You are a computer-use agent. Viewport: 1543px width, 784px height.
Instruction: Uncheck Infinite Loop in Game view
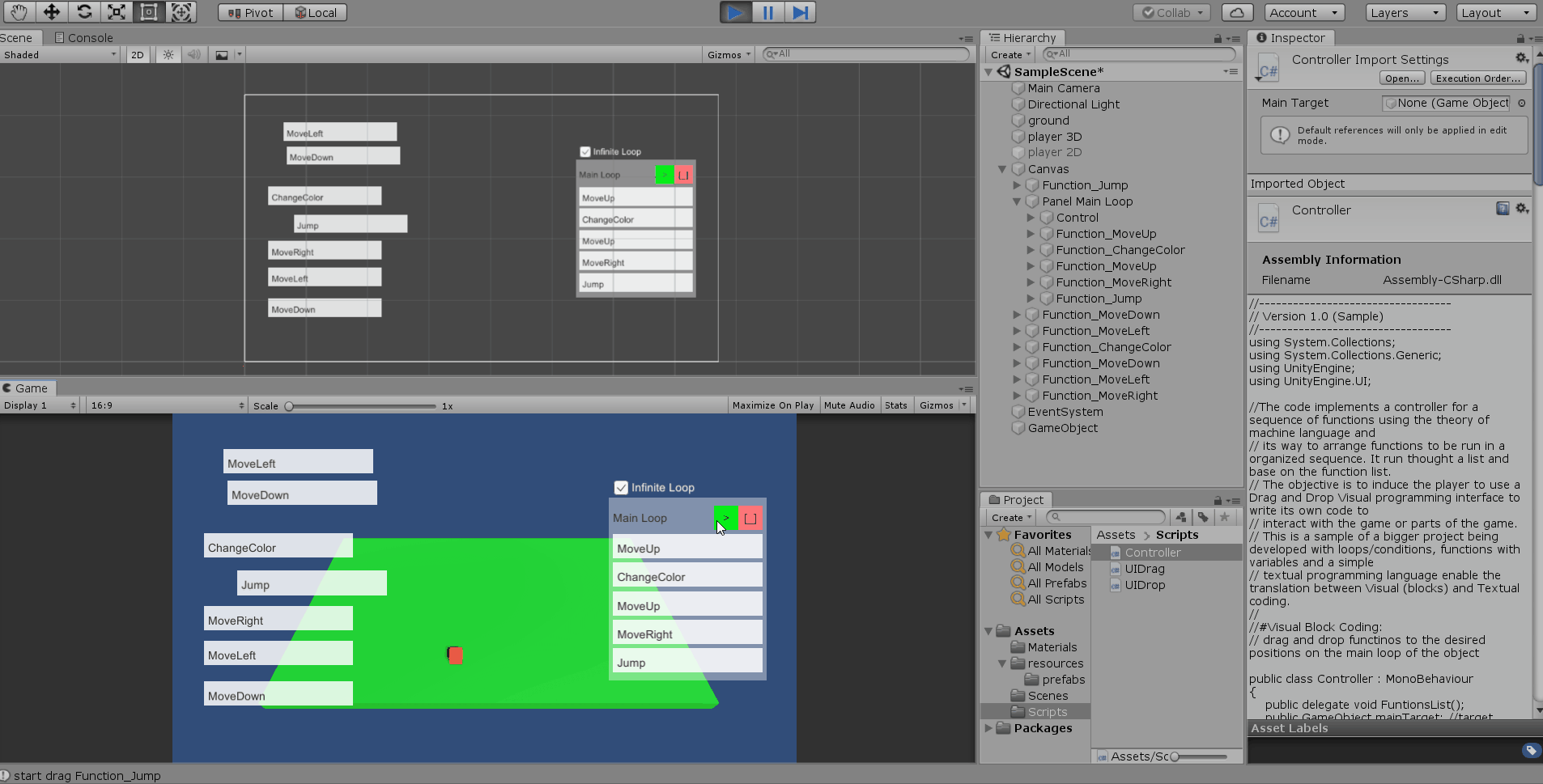coord(621,488)
